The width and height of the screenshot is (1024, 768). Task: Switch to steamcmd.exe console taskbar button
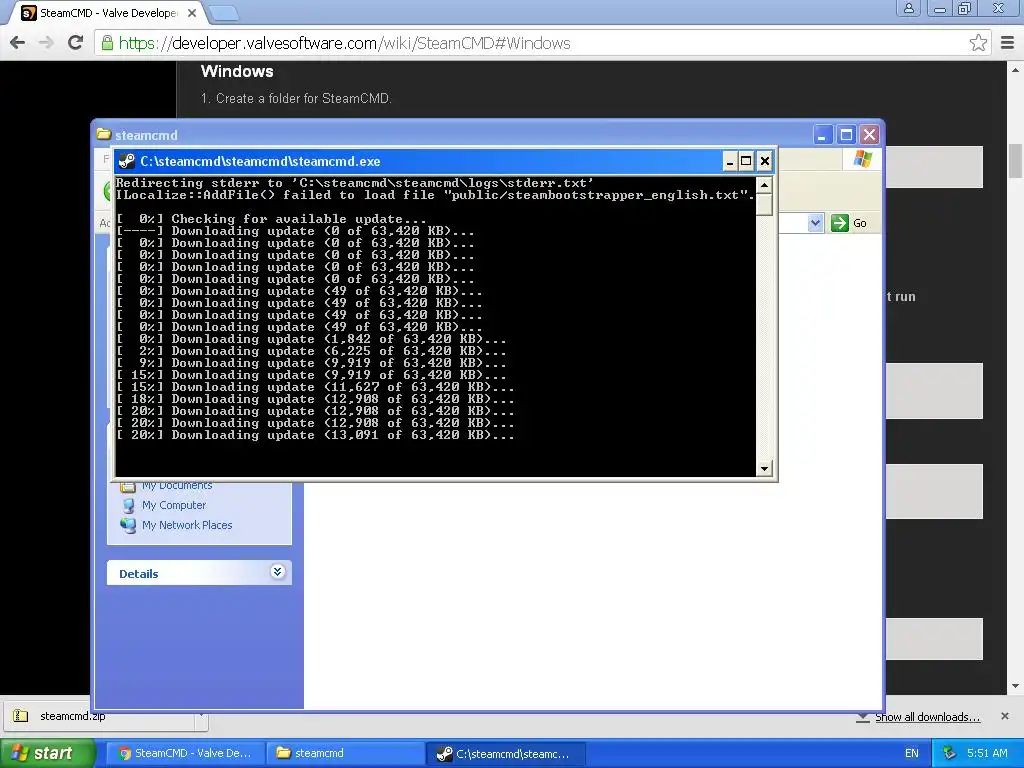[505, 753]
